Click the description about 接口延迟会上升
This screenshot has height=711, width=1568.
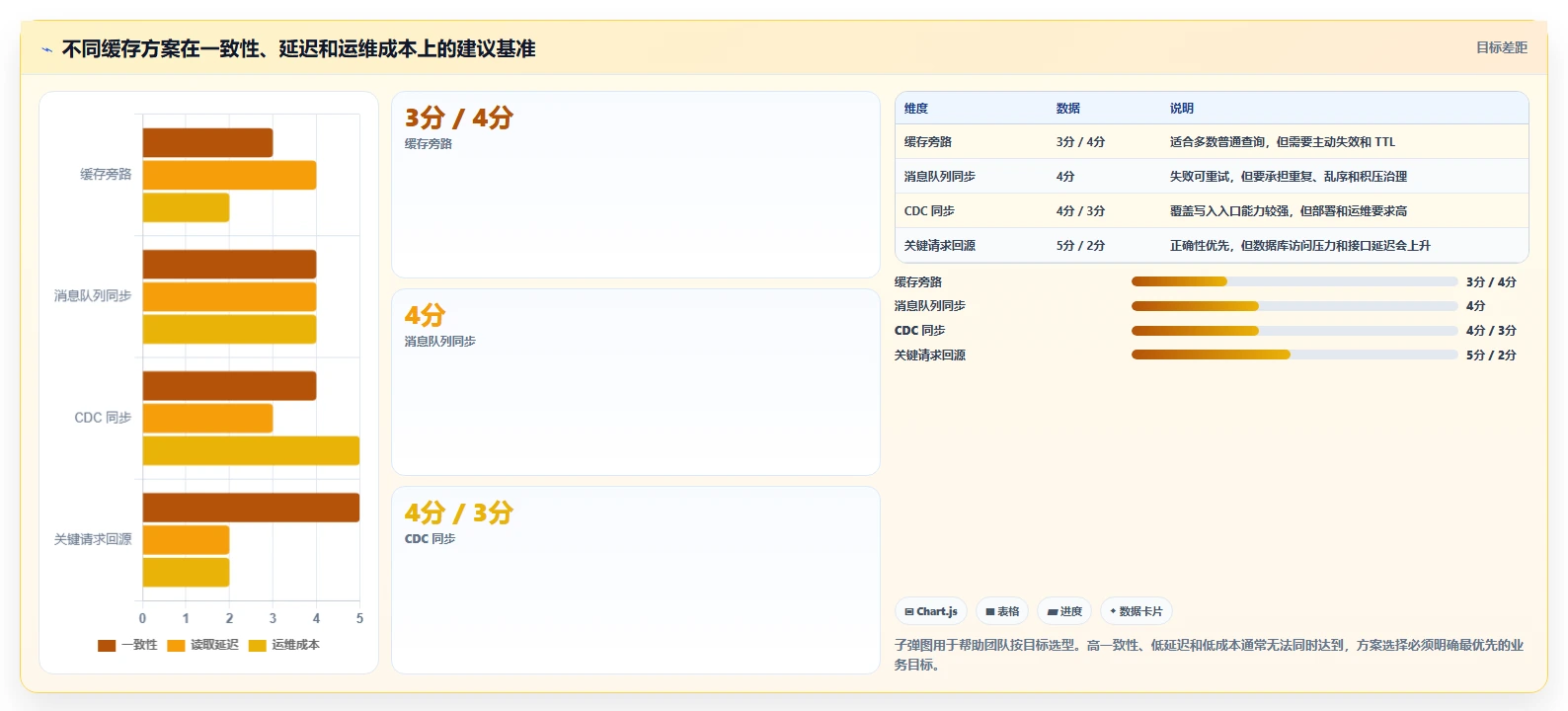1300,246
